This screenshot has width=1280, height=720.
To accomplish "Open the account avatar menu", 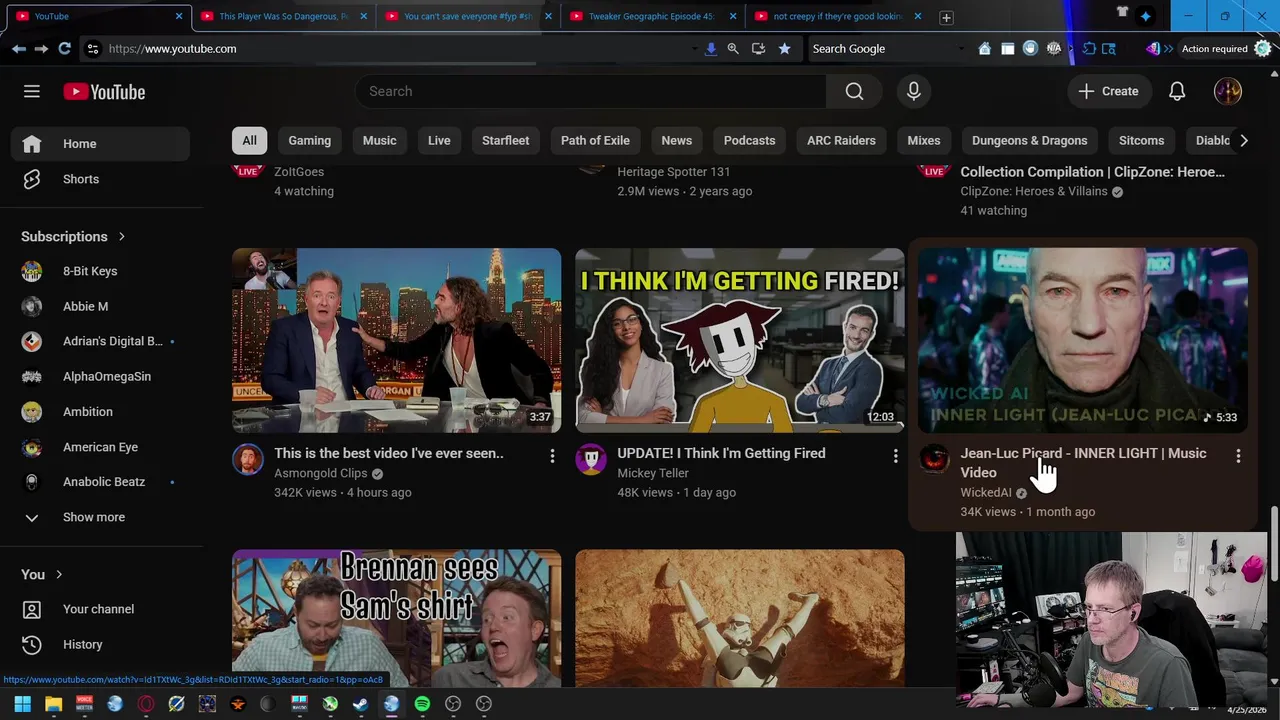I will [1227, 91].
